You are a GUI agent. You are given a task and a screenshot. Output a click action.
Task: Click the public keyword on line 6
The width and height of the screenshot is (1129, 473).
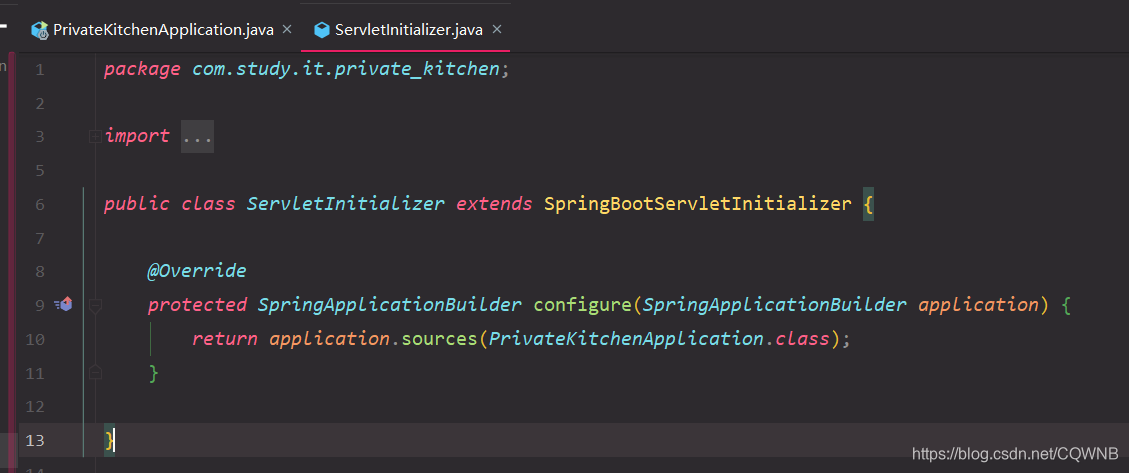pyautogui.click(x=137, y=204)
